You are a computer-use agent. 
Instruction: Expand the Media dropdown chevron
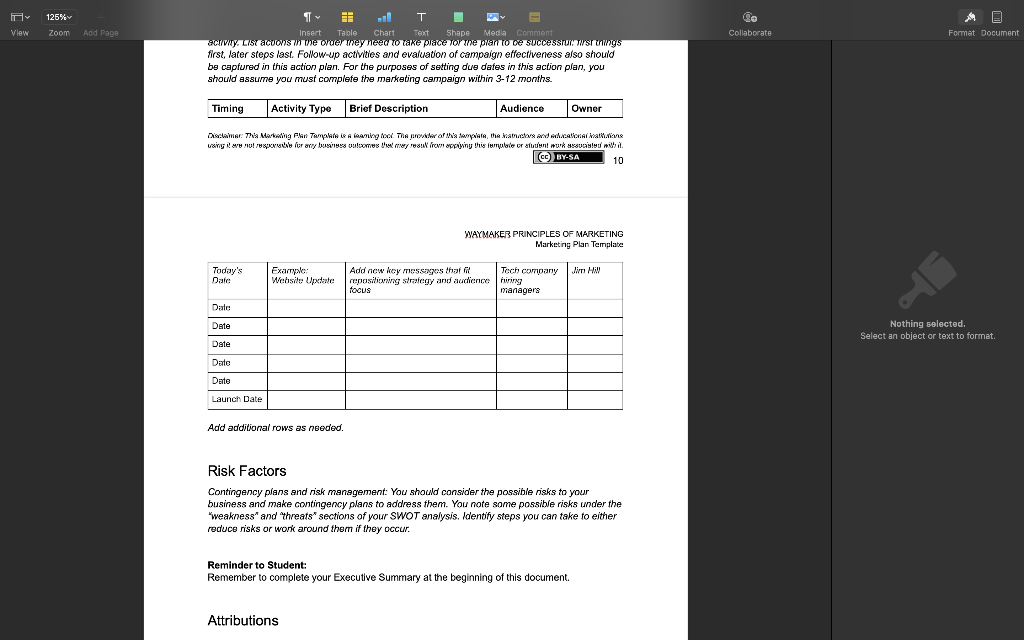pyautogui.click(x=501, y=17)
